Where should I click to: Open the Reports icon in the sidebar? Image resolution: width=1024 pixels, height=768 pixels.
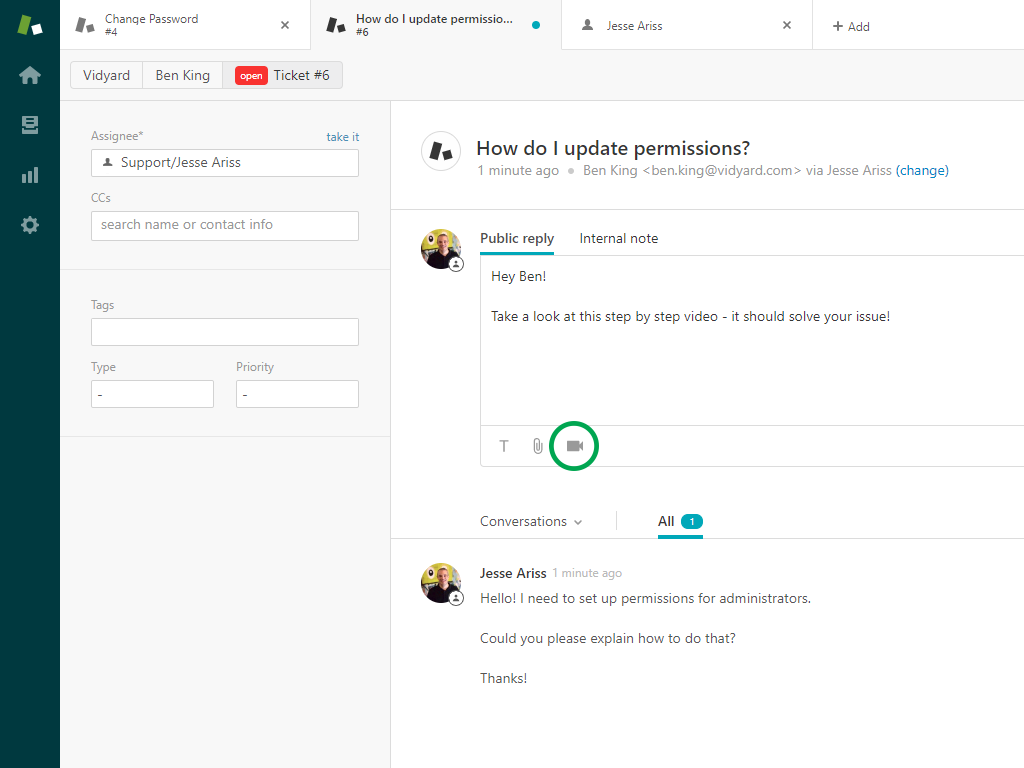(29, 174)
